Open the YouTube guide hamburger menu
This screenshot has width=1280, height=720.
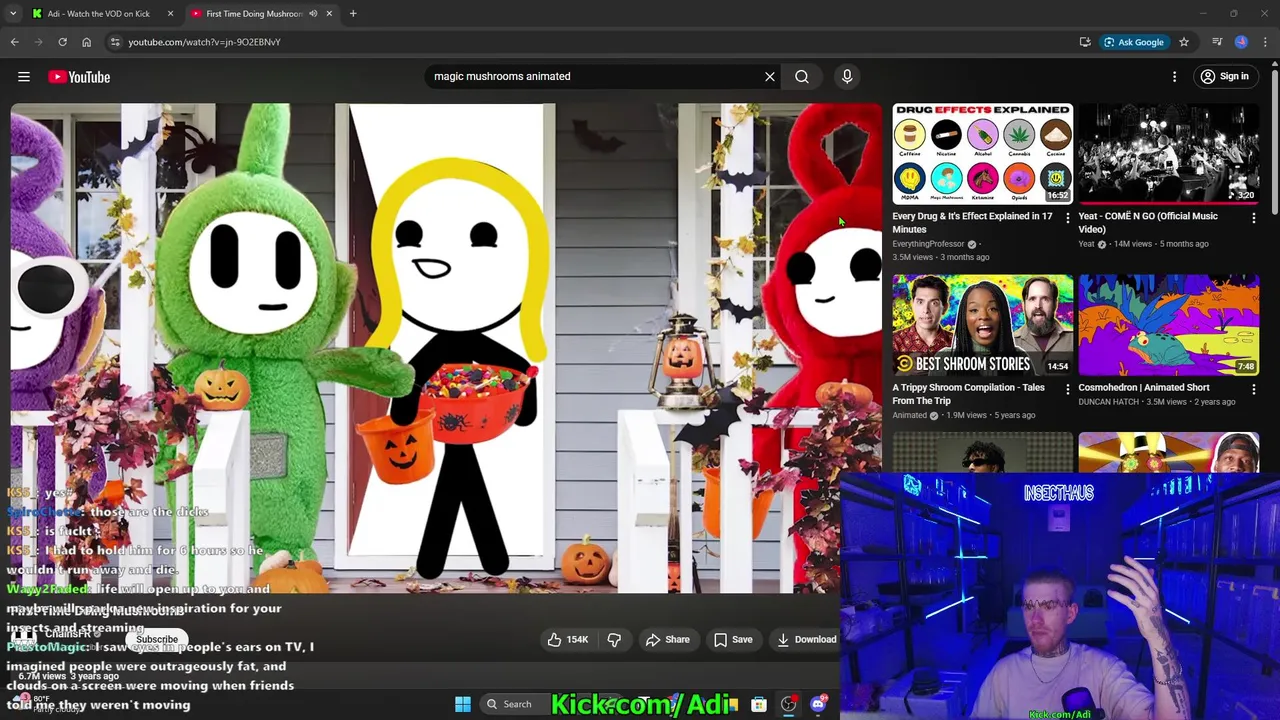[24, 76]
